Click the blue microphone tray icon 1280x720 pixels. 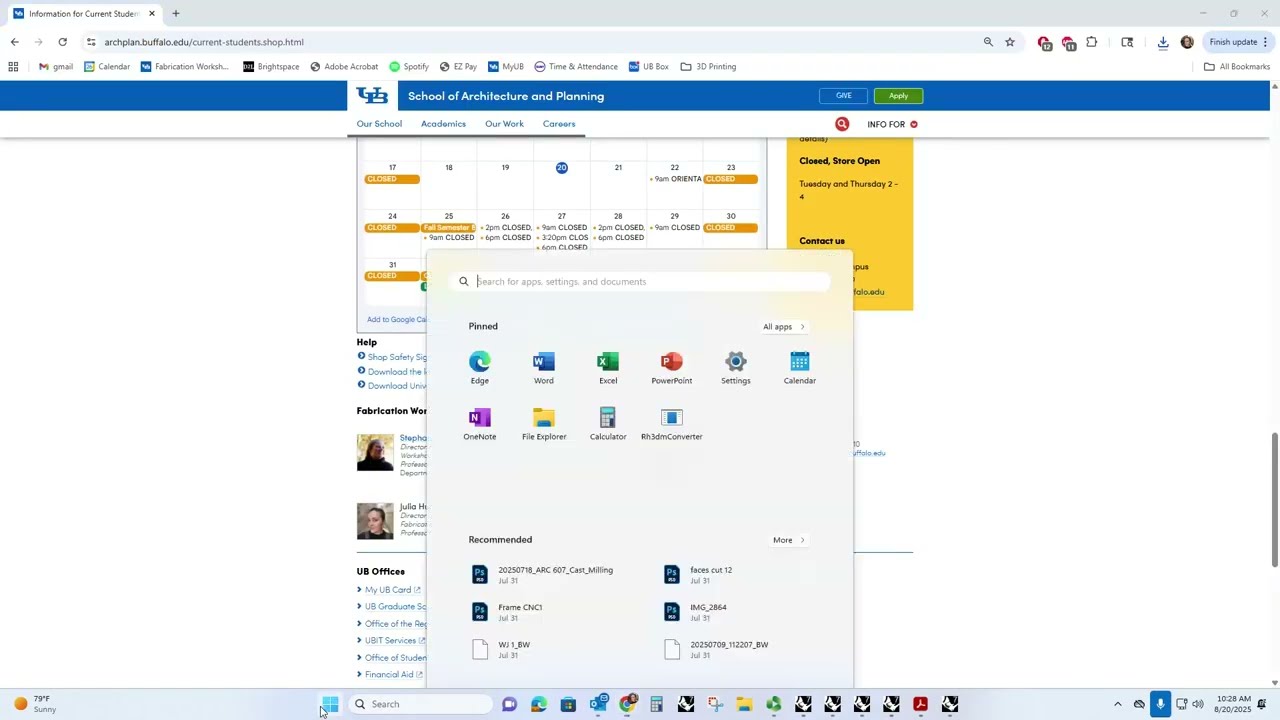click(1160, 704)
